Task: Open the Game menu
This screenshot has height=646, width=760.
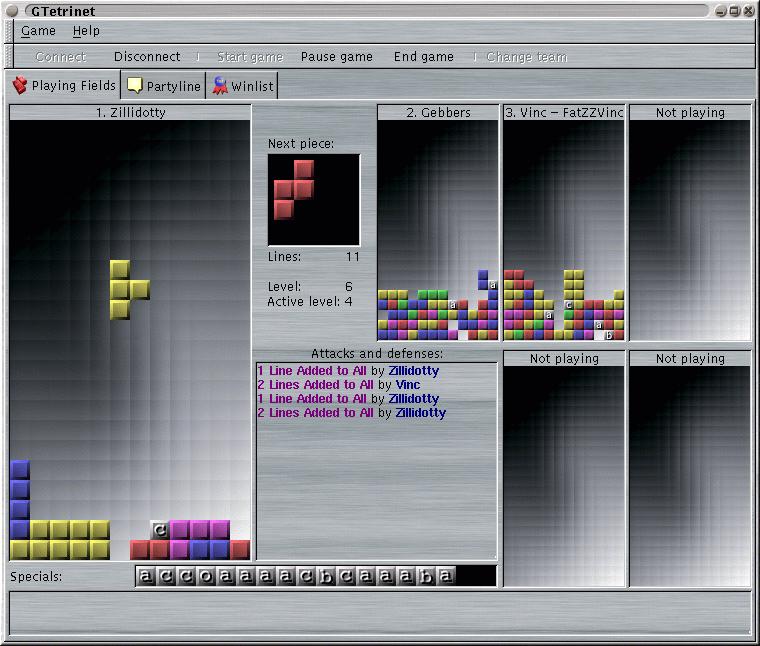Action: [x=38, y=31]
